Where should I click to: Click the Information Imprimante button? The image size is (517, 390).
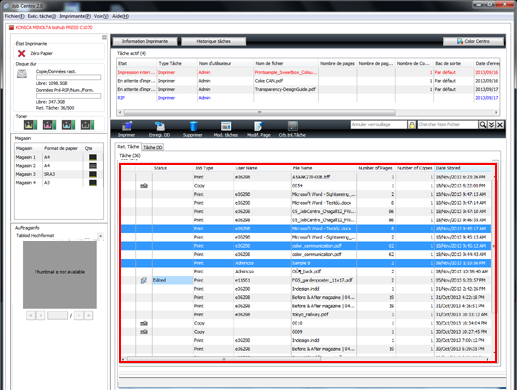(145, 41)
